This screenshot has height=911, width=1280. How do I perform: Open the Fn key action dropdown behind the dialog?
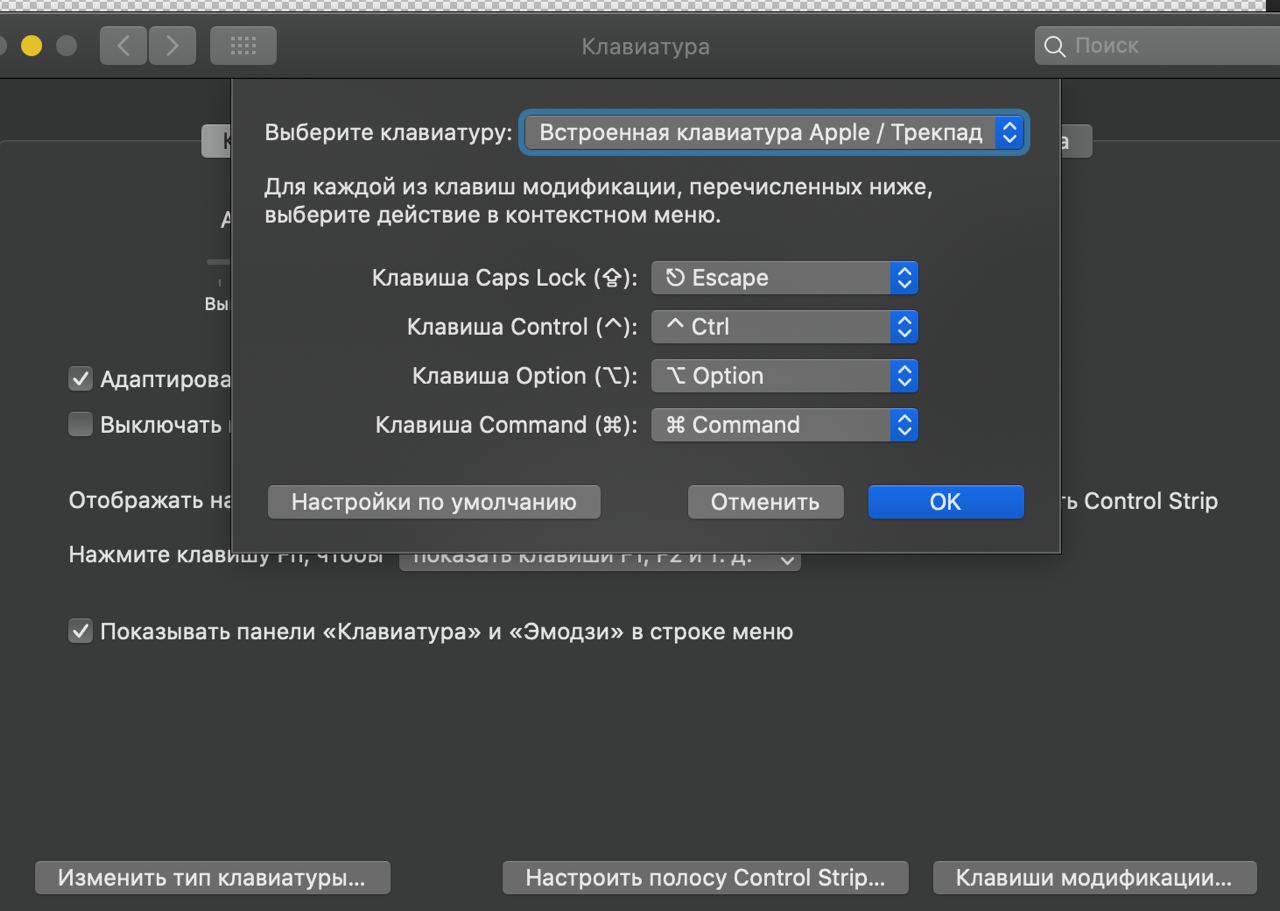pyautogui.click(x=600, y=561)
